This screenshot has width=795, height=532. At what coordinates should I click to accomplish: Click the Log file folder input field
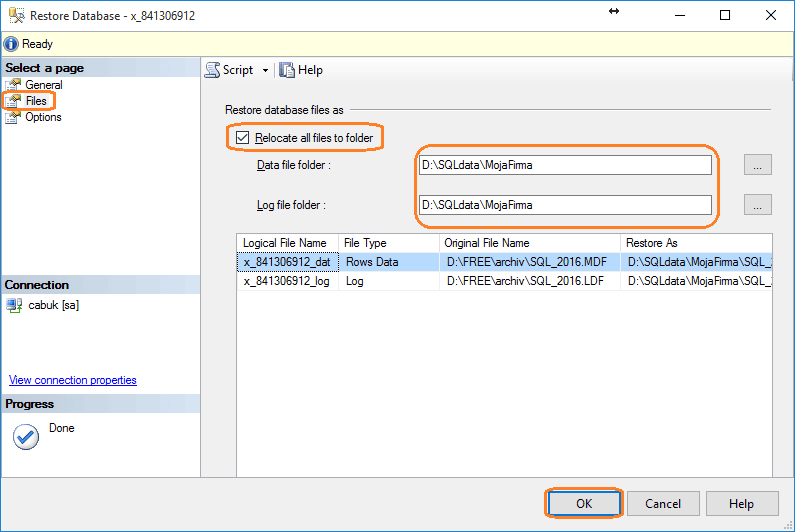565,205
